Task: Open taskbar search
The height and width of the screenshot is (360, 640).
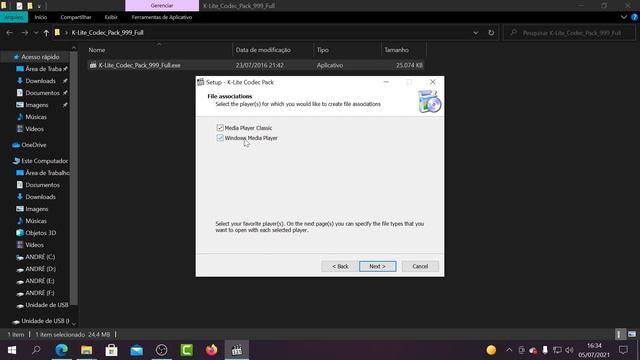Action: pyautogui.click(x=36, y=350)
